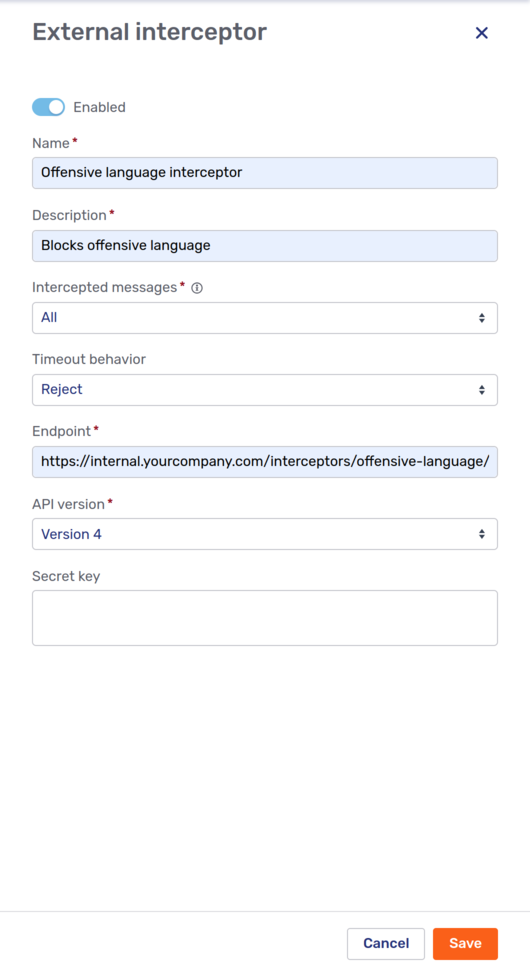Image resolution: width=530 pixels, height=976 pixels.
Task: Click the arrows icon on Timeout behavior
Action: click(x=481, y=390)
